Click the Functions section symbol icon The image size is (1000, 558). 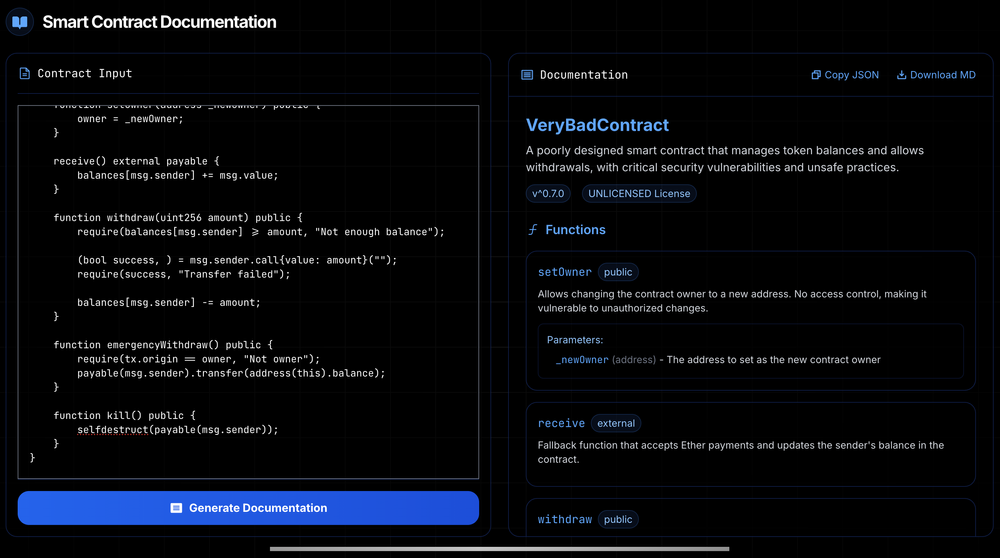(x=533, y=230)
